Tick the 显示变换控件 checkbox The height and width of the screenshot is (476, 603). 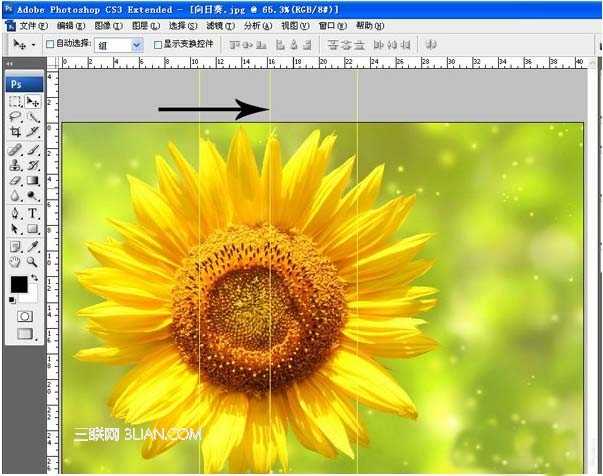(158, 45)
